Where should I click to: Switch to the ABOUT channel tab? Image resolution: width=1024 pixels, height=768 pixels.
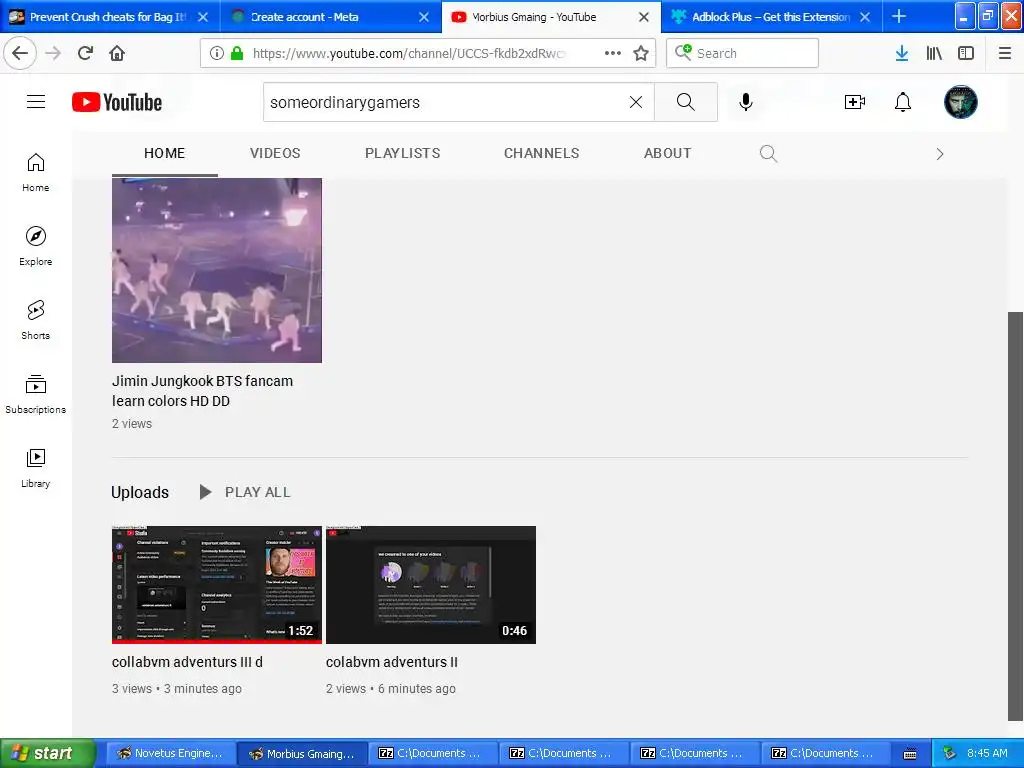tap(667, 153)
